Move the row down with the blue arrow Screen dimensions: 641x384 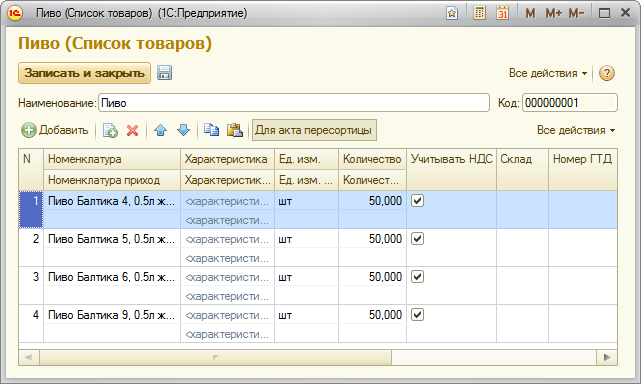click(184, 130)
